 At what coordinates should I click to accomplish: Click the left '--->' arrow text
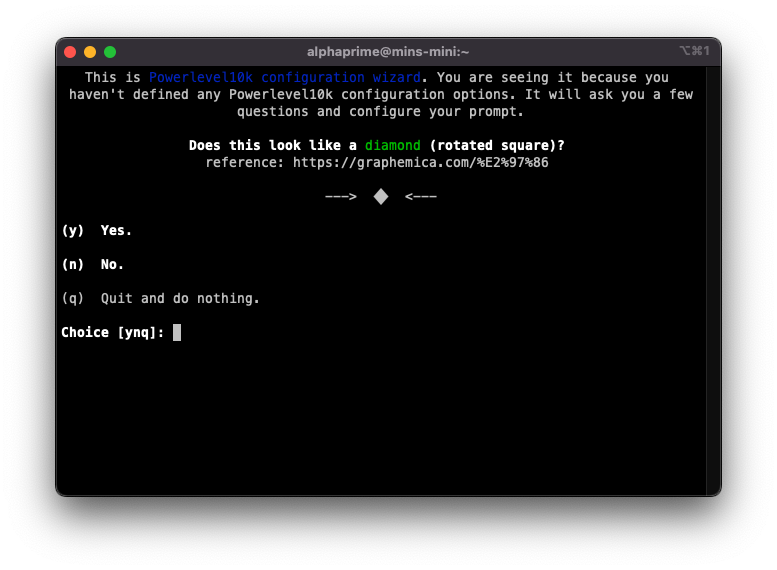(341, 197)
